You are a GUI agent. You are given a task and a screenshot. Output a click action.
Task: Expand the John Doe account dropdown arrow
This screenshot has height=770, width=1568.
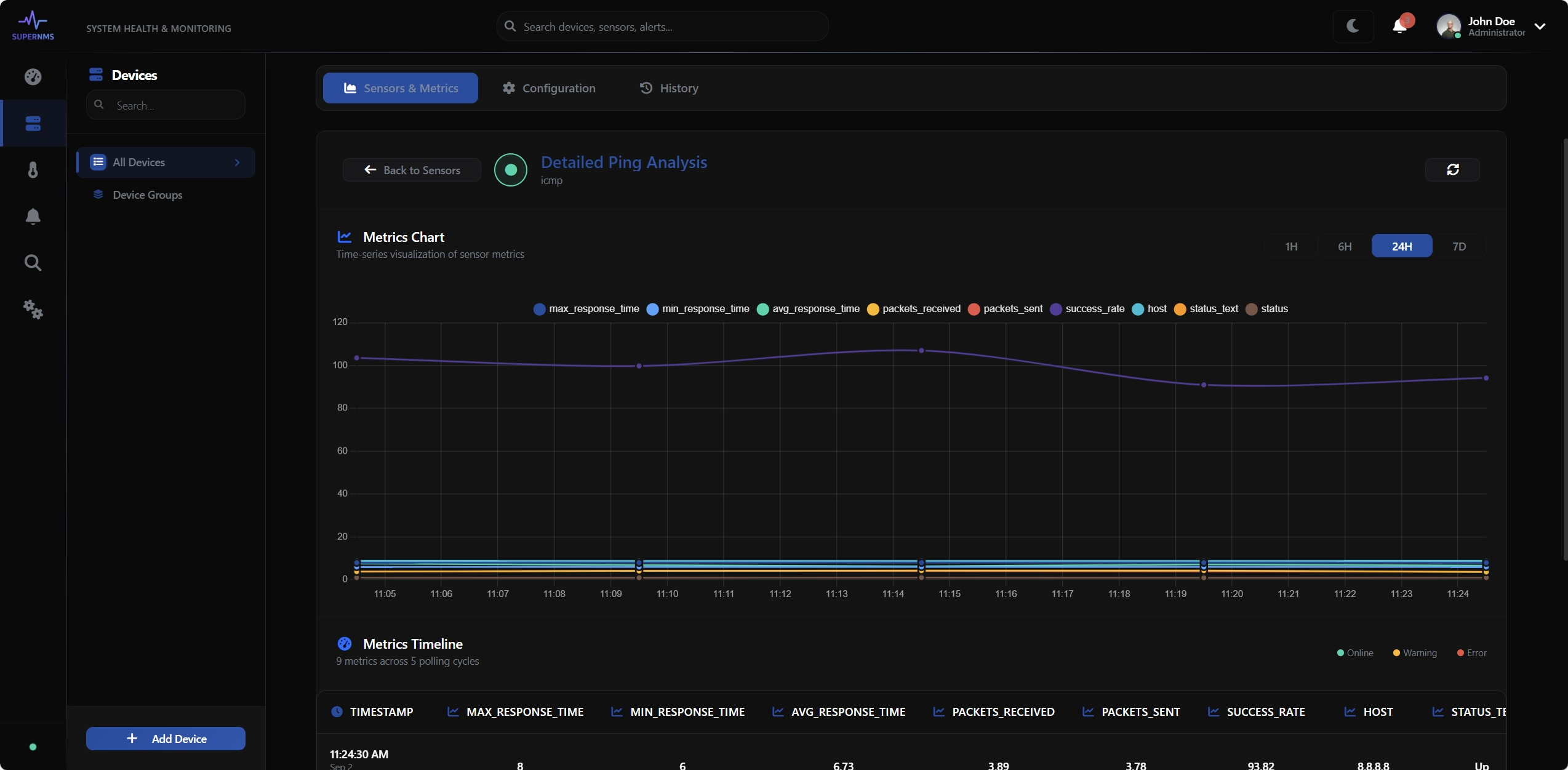coord(1540,26)
